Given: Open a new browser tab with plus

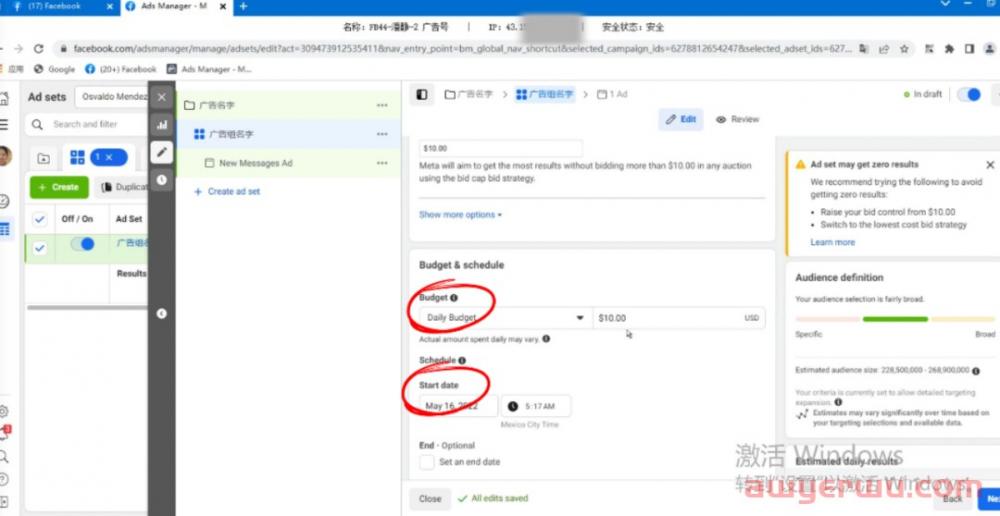Looking at the screenshot, I should [243, 6].
